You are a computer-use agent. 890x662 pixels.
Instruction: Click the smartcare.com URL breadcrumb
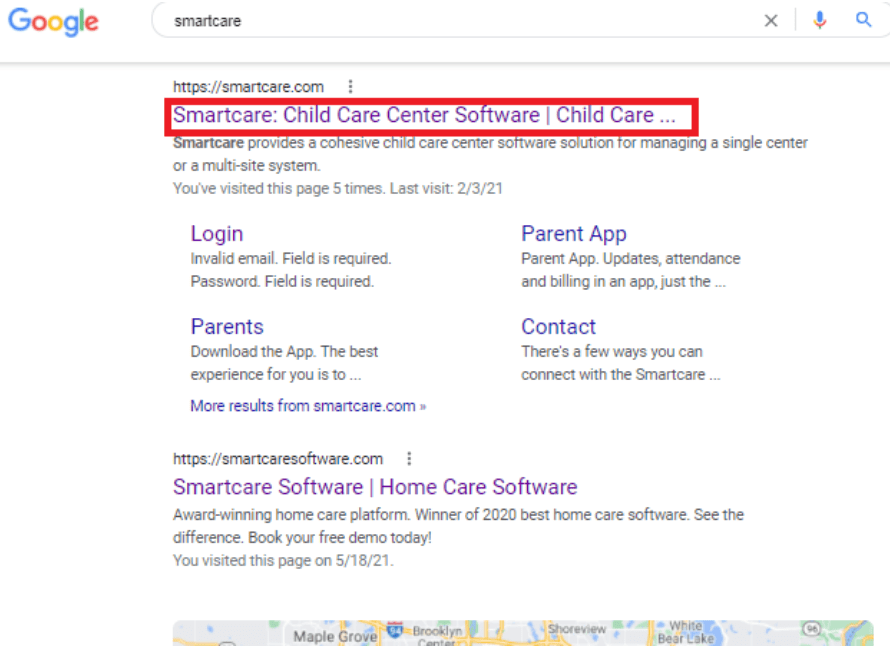click(248, 86)
